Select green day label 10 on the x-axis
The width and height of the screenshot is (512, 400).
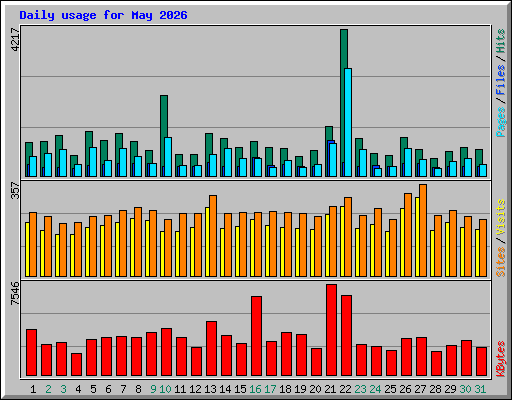(x=165, y=389)
